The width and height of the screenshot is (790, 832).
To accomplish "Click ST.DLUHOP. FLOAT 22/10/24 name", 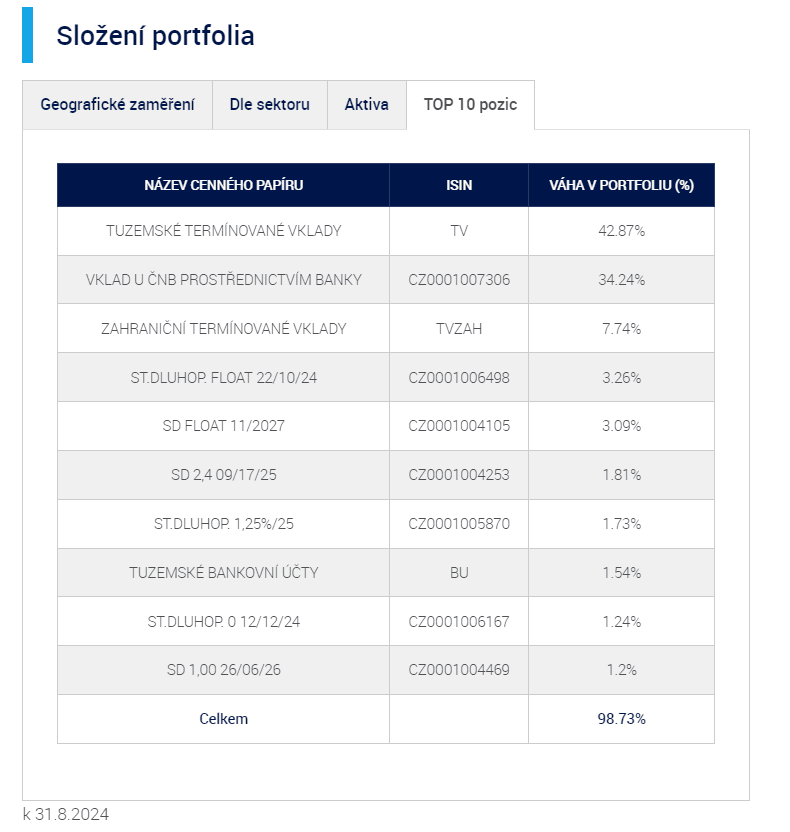I will click(x=223, y=378).
